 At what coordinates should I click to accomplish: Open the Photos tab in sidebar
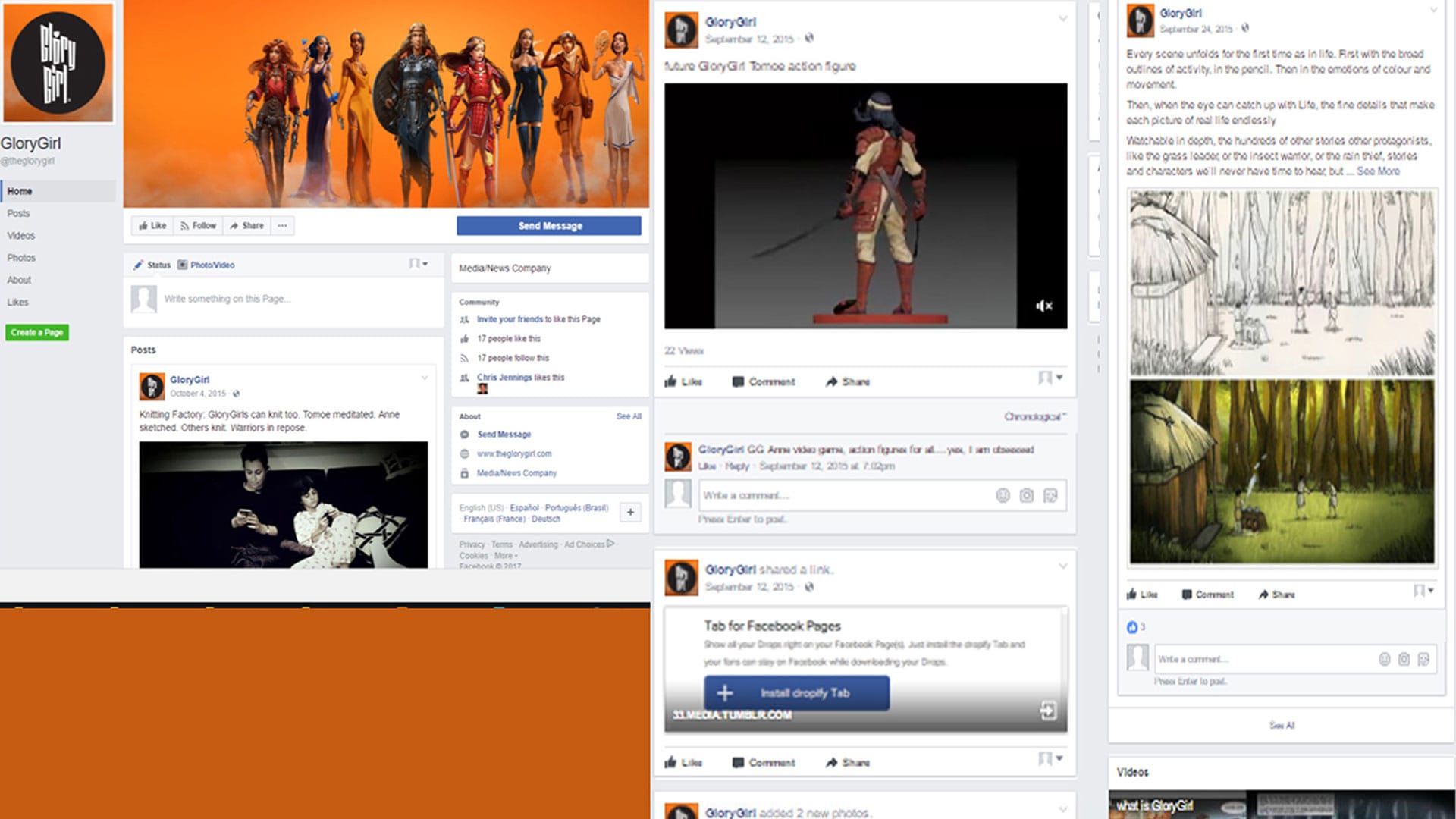[x=21, y=258]
